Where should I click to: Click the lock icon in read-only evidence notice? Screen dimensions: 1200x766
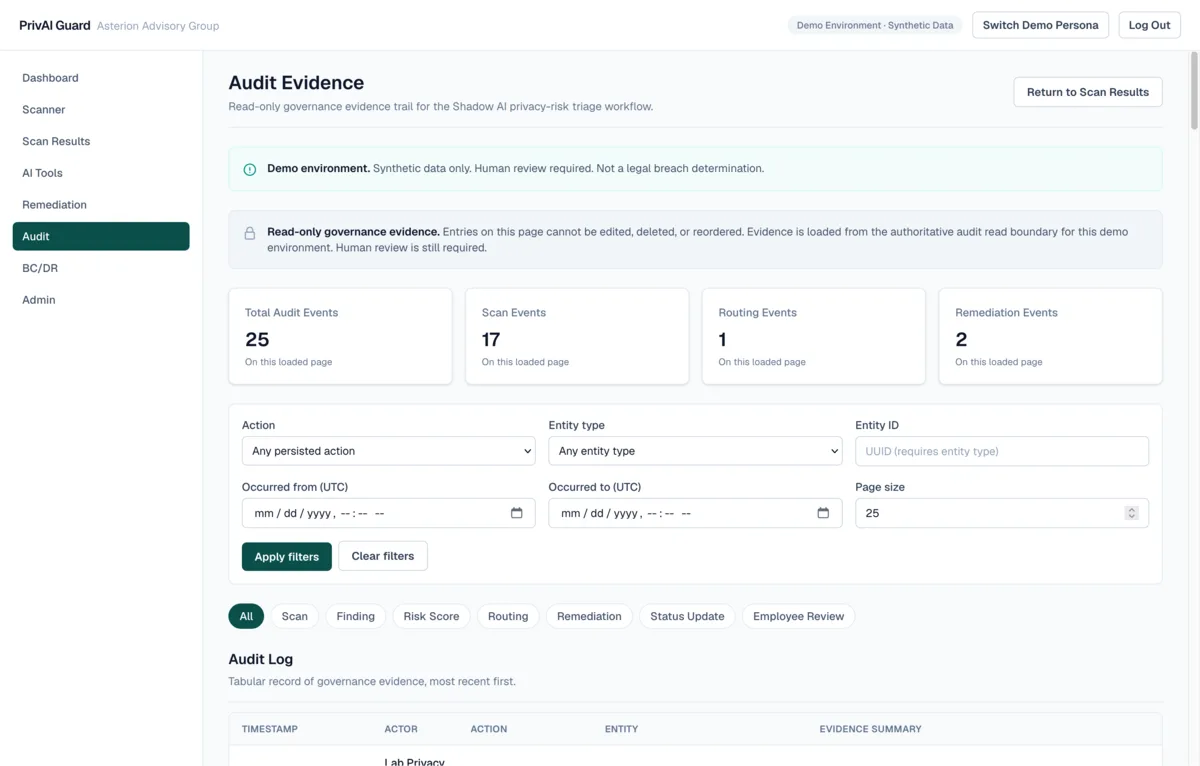tap(250, 233)
